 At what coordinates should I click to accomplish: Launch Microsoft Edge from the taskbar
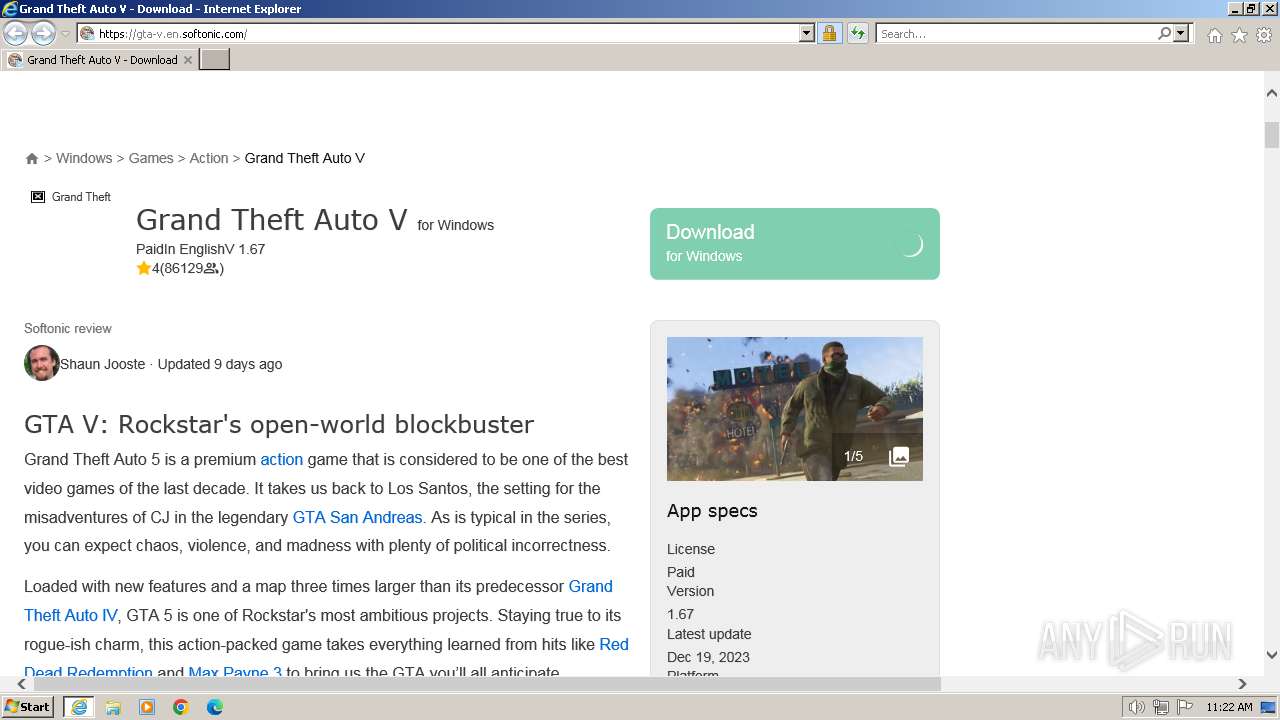(215, 707)
